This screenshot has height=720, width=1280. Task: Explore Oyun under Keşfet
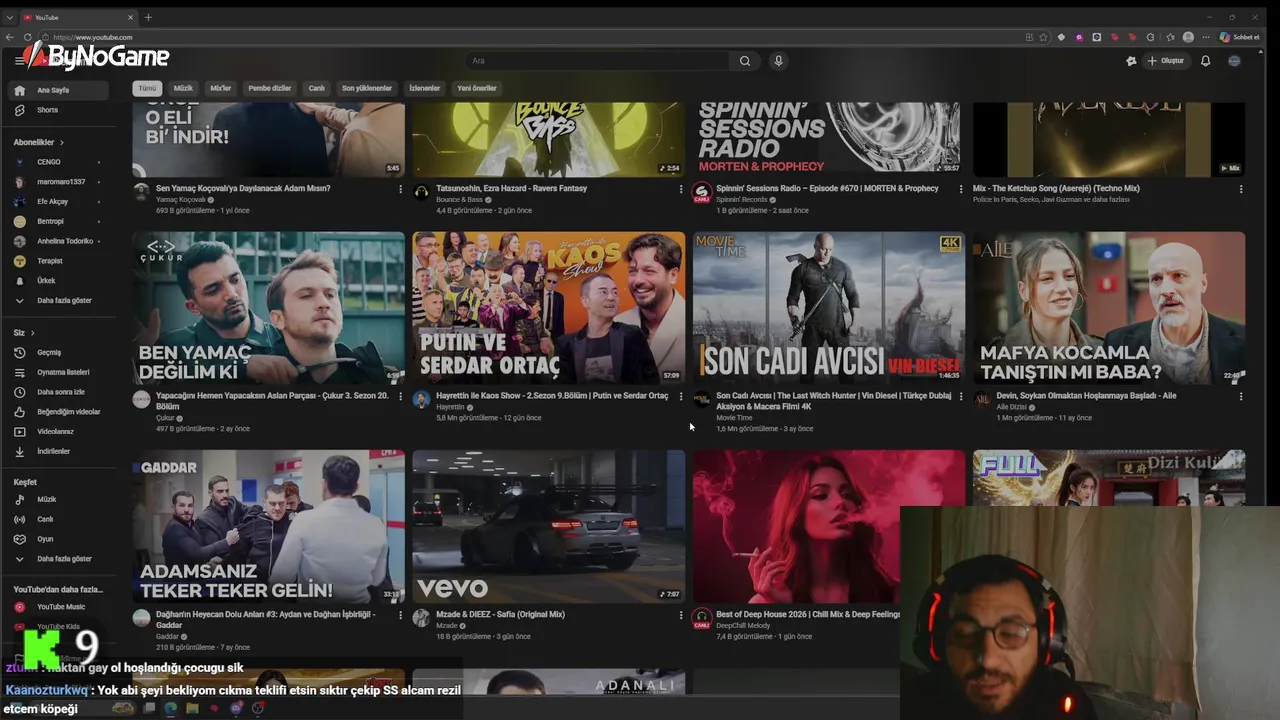pos(60,539)
